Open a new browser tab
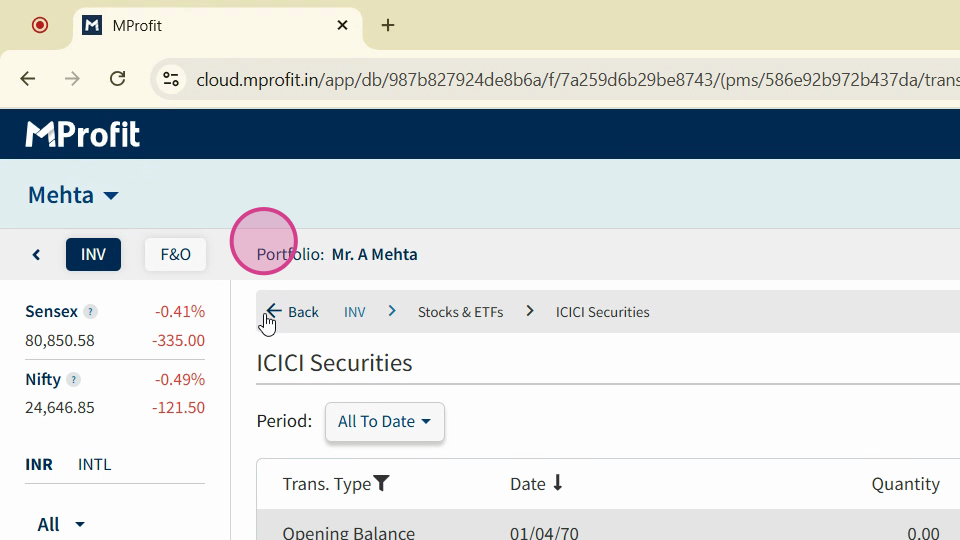The image size is (960, 540). 388,25
